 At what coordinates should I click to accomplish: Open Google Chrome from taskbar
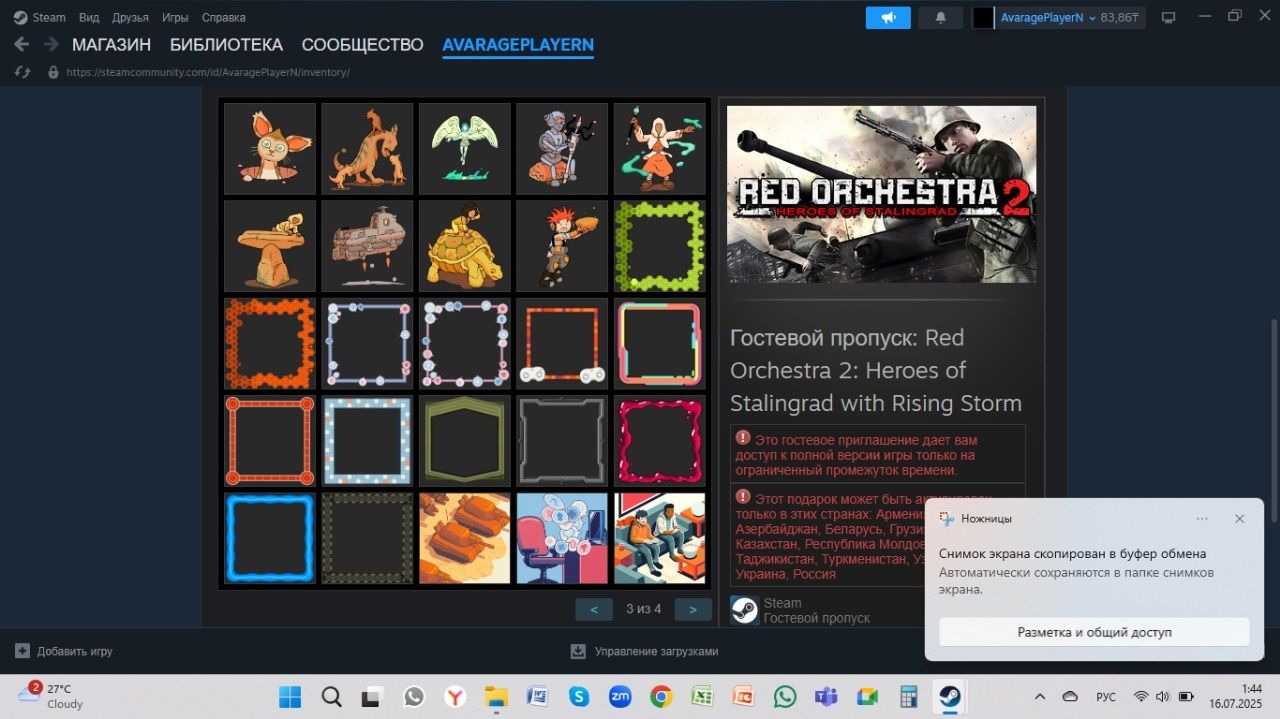(x=661, y=696)
